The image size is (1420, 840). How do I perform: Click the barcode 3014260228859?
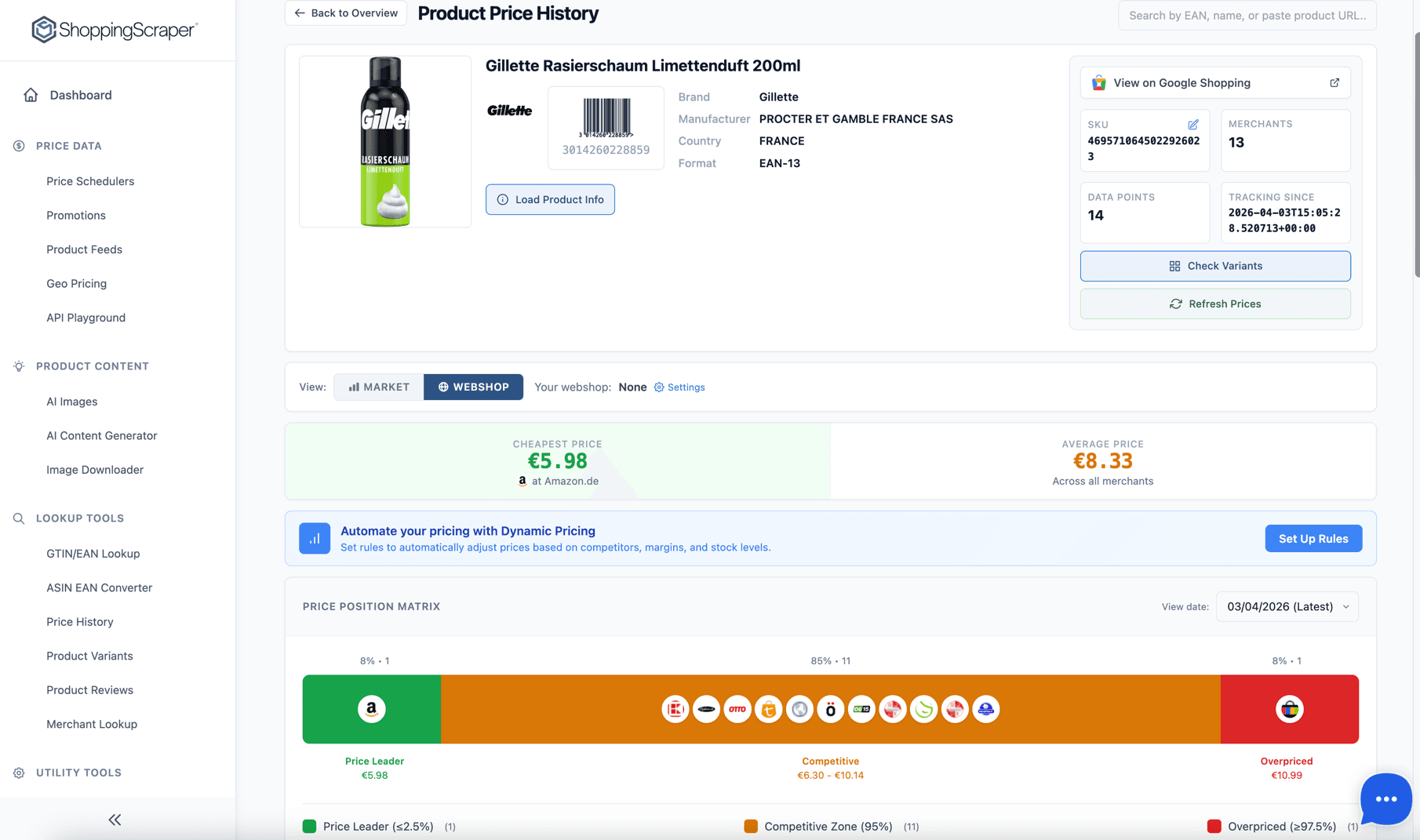click(x=606, y=128)
